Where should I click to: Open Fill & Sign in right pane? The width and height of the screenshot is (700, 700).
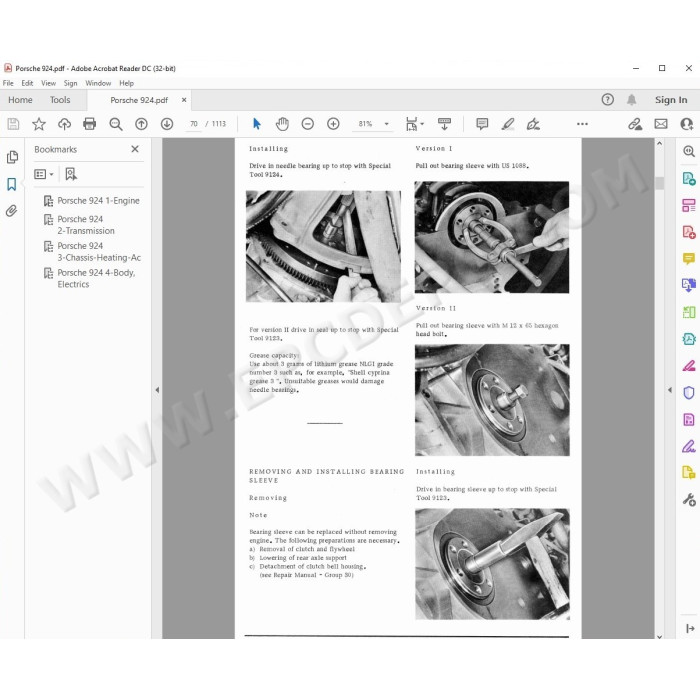688,446
